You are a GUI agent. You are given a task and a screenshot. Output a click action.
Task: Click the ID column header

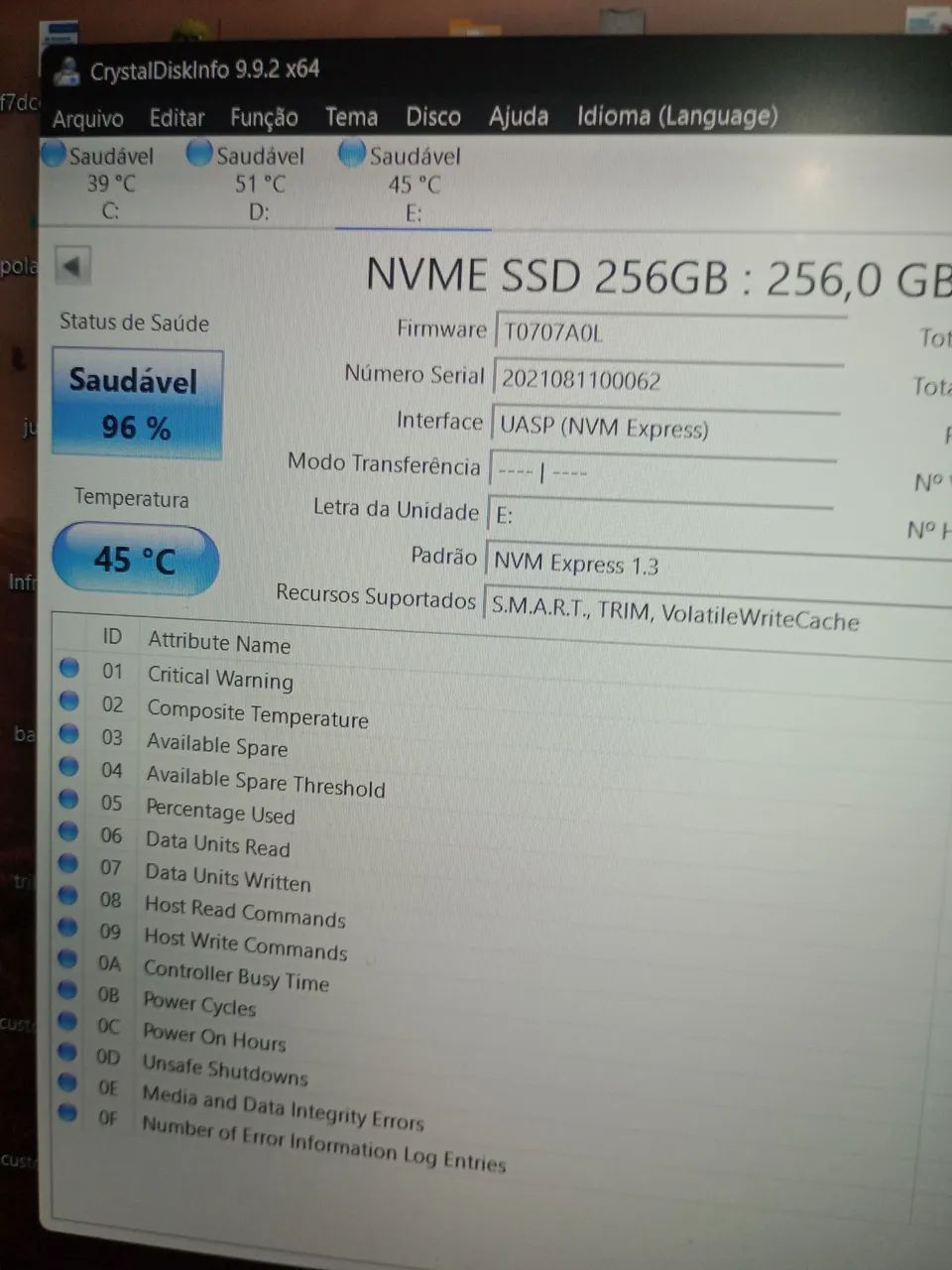(x=112, y=635)
